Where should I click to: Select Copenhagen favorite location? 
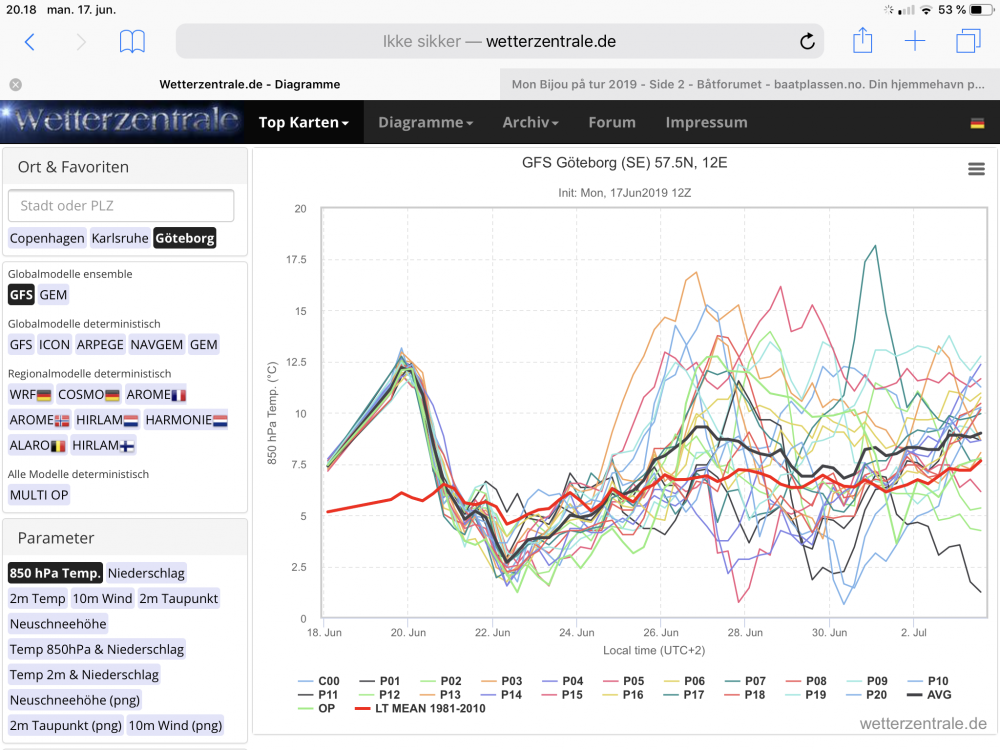pyautogui.click(x=47, y=239)
